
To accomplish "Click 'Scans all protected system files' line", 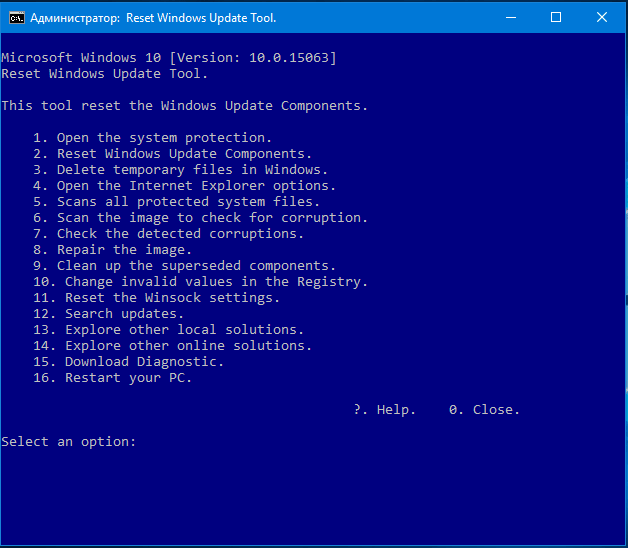I will coord(176,202).
